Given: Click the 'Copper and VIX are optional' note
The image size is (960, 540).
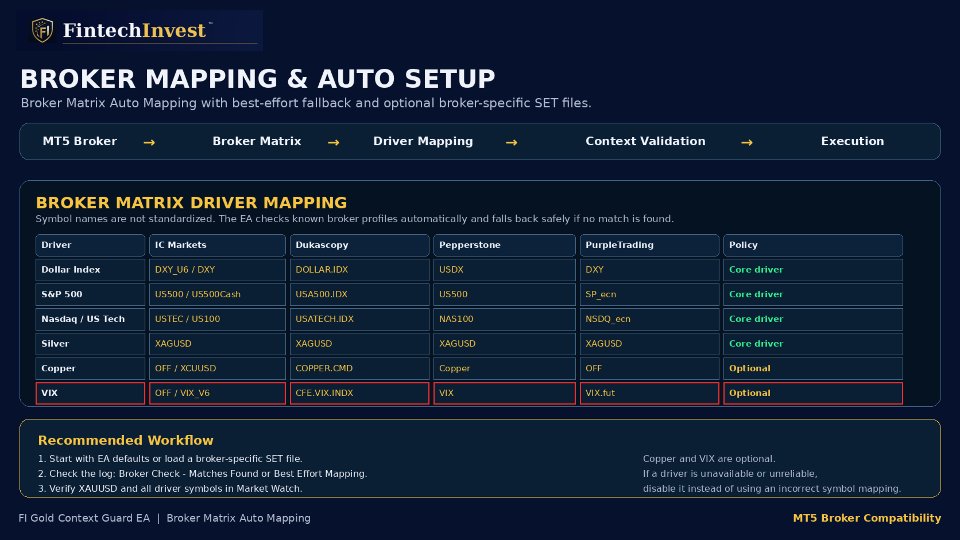Looking at the screenshot, I should point(709,459).
